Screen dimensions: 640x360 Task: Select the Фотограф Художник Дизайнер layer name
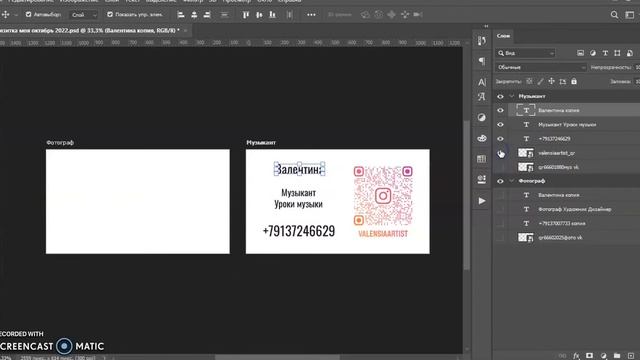[575, 209]
